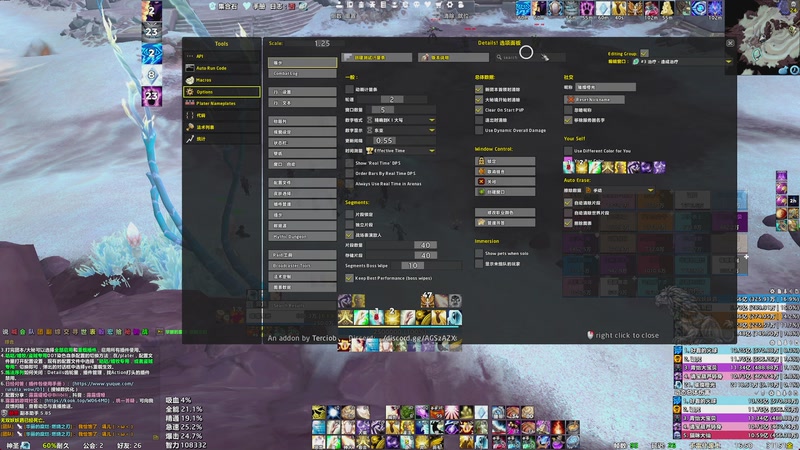Image resolution: width=800 pixels, height=450 pixels.
Task: Enable Show pets when solo
Action: coord(479,253)
